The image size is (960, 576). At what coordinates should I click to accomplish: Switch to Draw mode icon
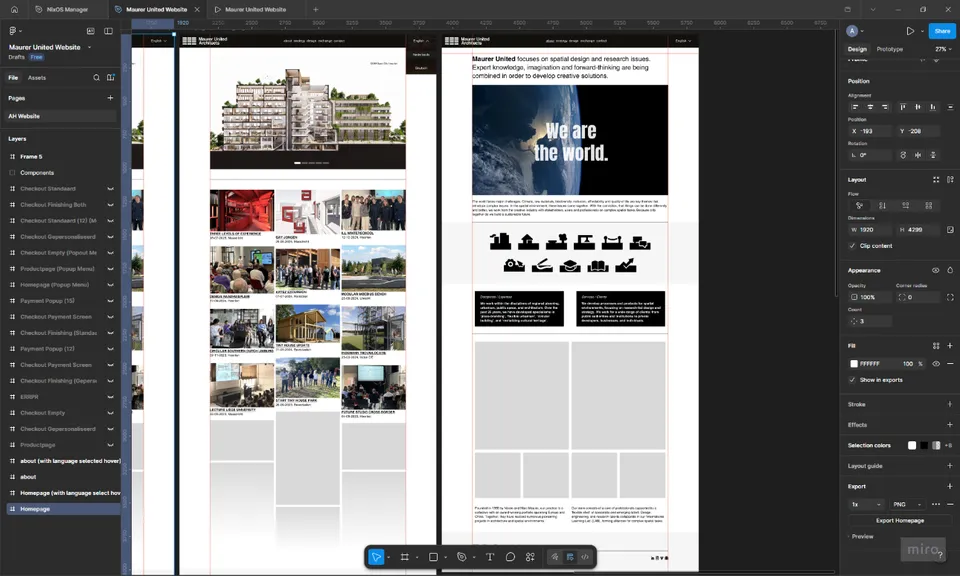[x=555, y=557]
